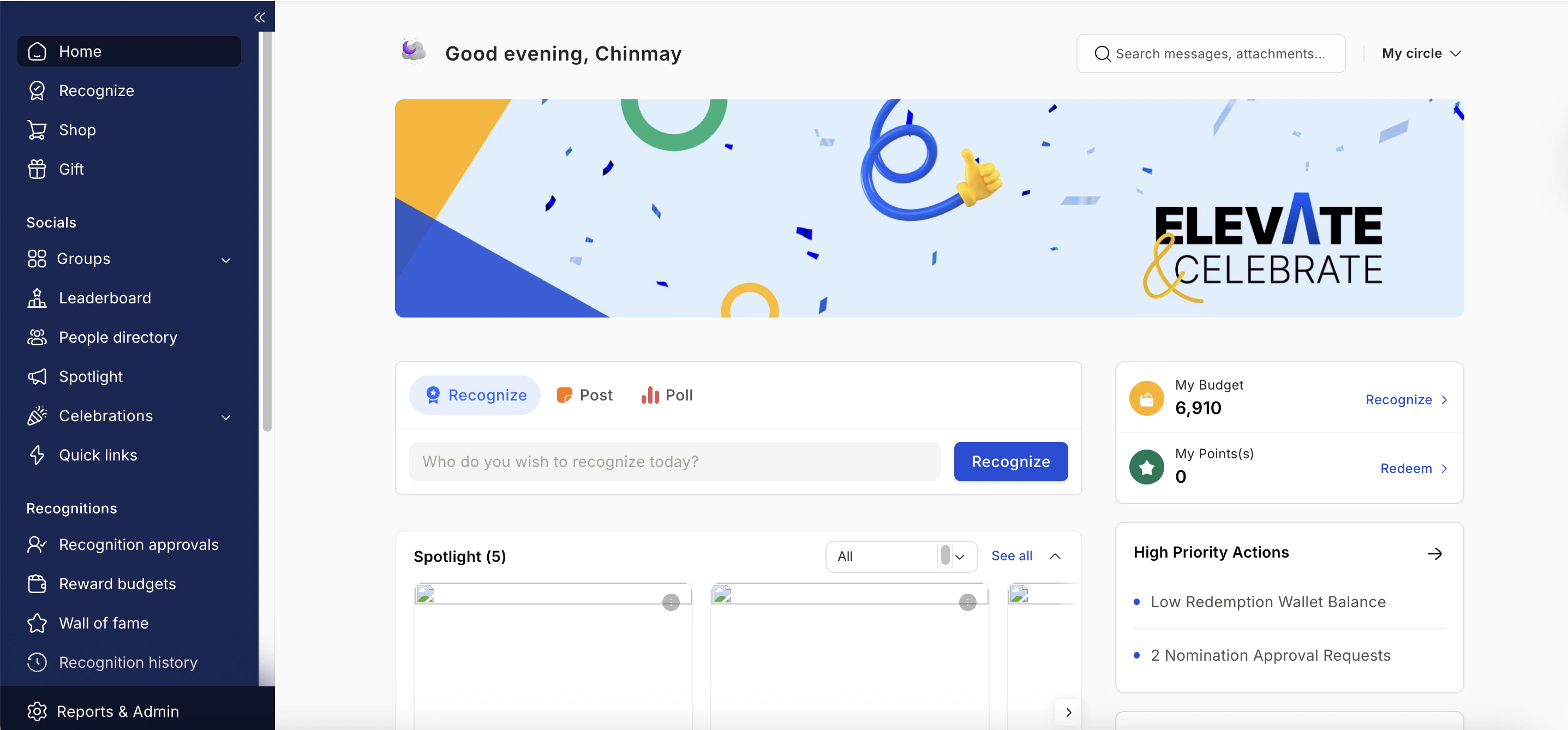The height and width of the screenshot is (730, 1568).
Task: Click the first Spotlight card thumbnail
Action: [552, 594]
